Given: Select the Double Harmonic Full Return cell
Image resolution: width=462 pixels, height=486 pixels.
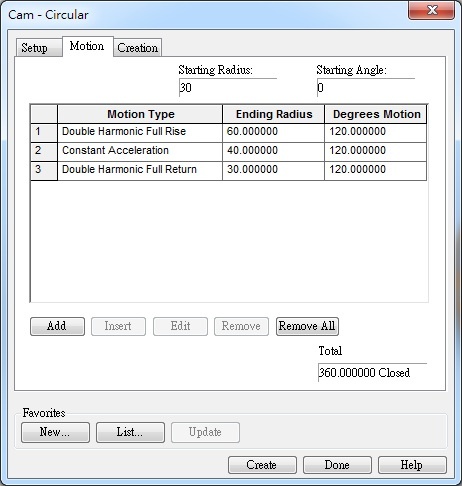Looking at the screenshot, I should click(140, 171).
